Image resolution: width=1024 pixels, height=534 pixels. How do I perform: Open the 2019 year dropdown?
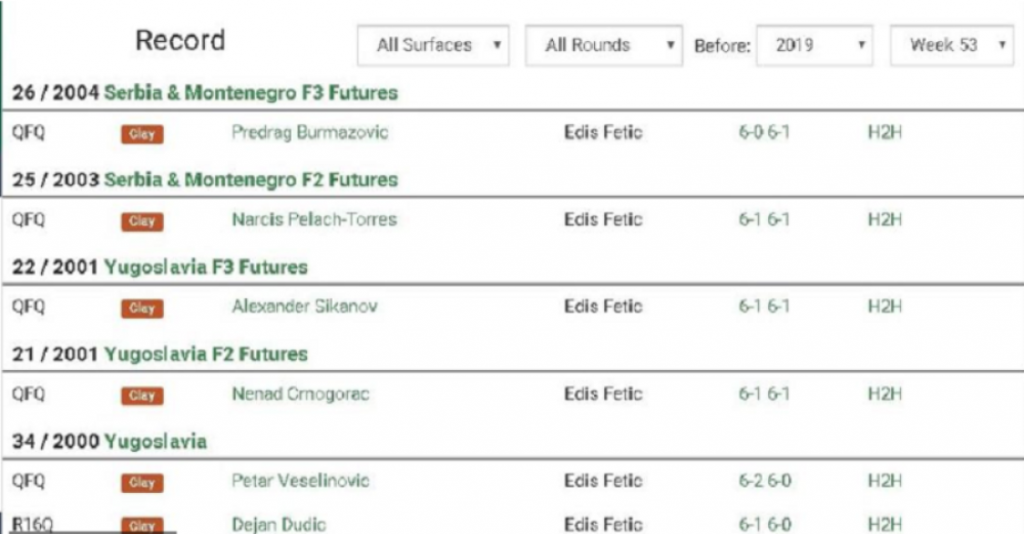(x=816, y=46)
